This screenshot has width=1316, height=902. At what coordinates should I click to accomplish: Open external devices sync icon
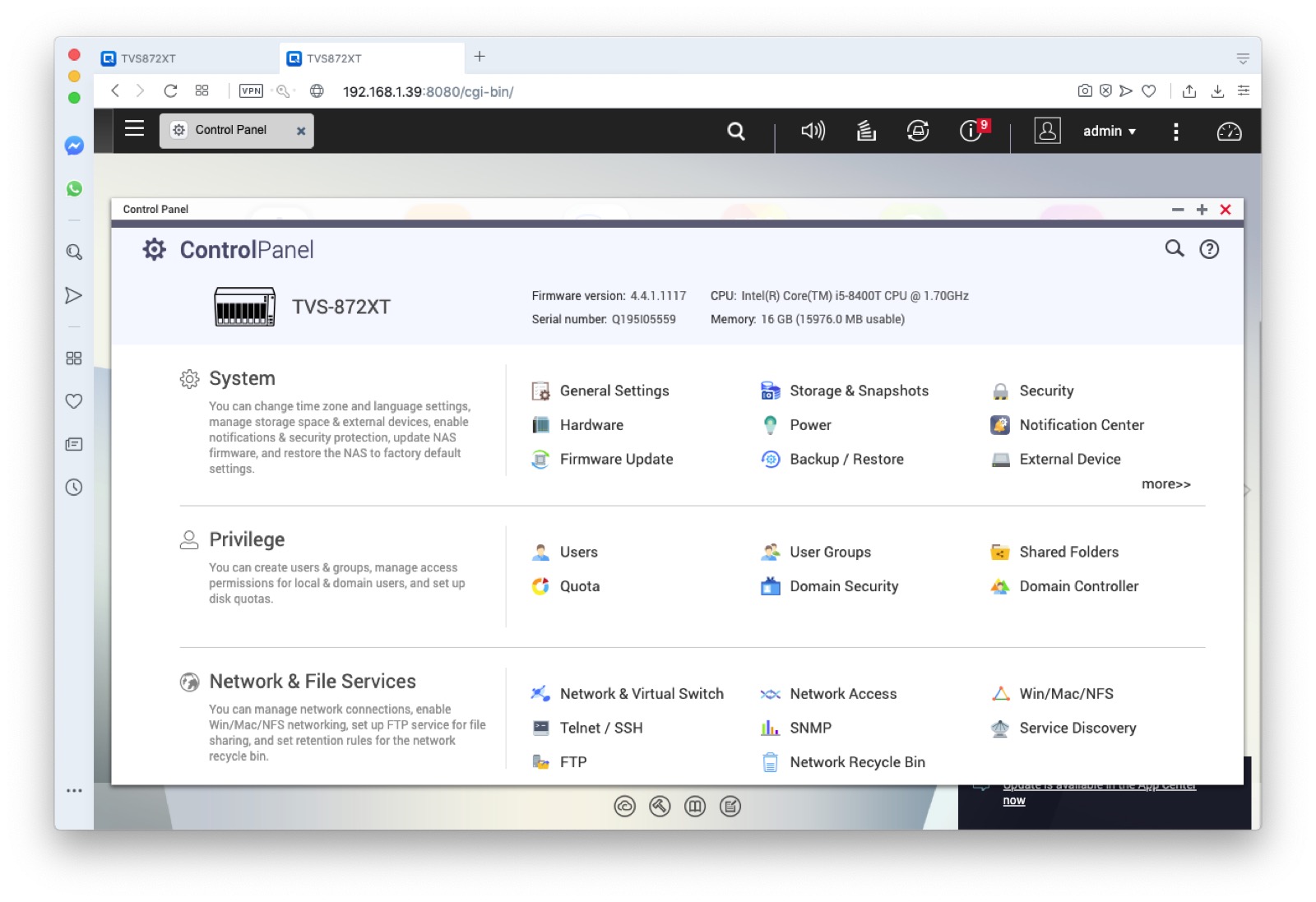coord(918,131)
